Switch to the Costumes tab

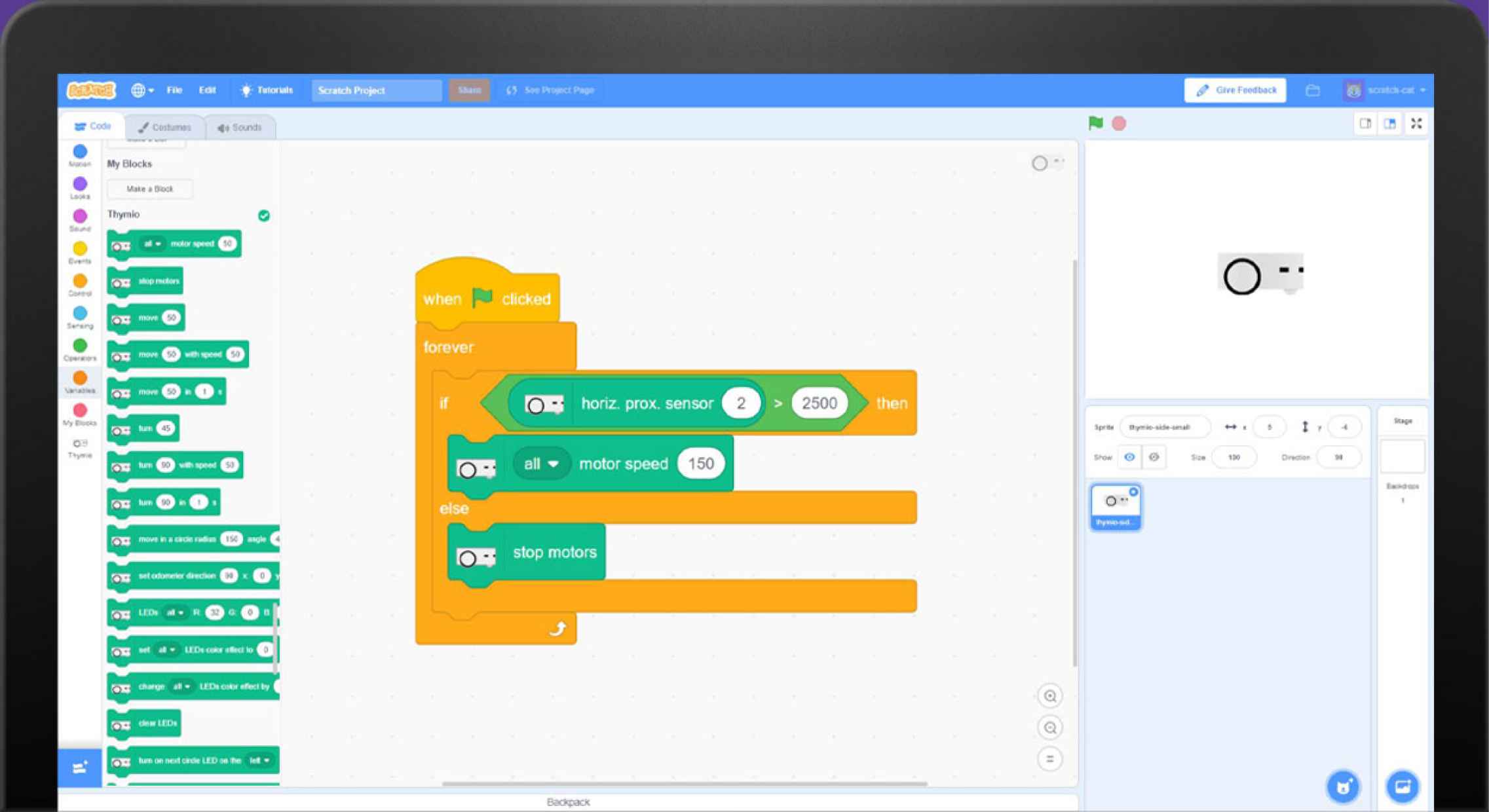(165, 127)
